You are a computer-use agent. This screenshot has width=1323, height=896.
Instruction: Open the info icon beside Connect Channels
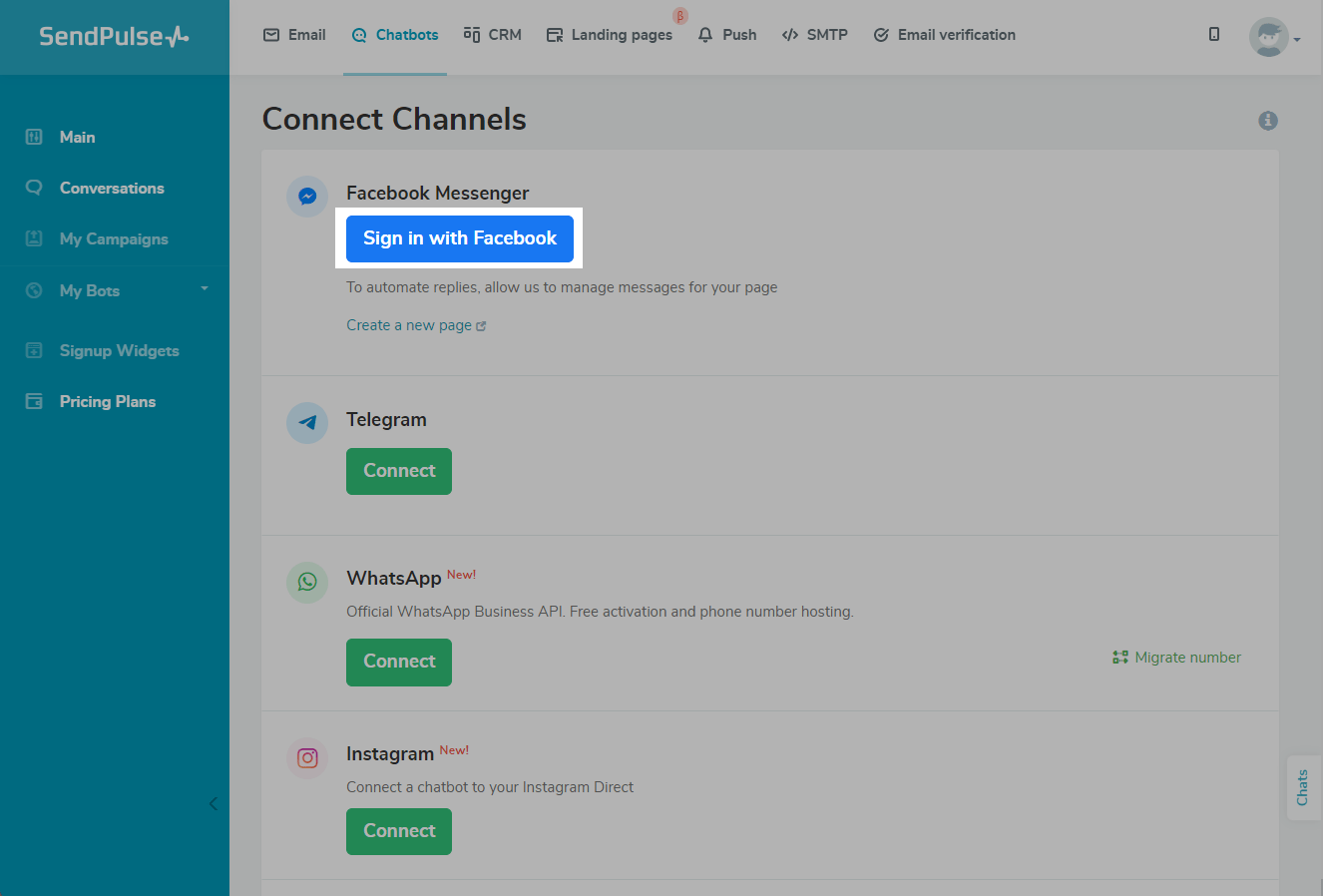click(x=1268, y=121)
